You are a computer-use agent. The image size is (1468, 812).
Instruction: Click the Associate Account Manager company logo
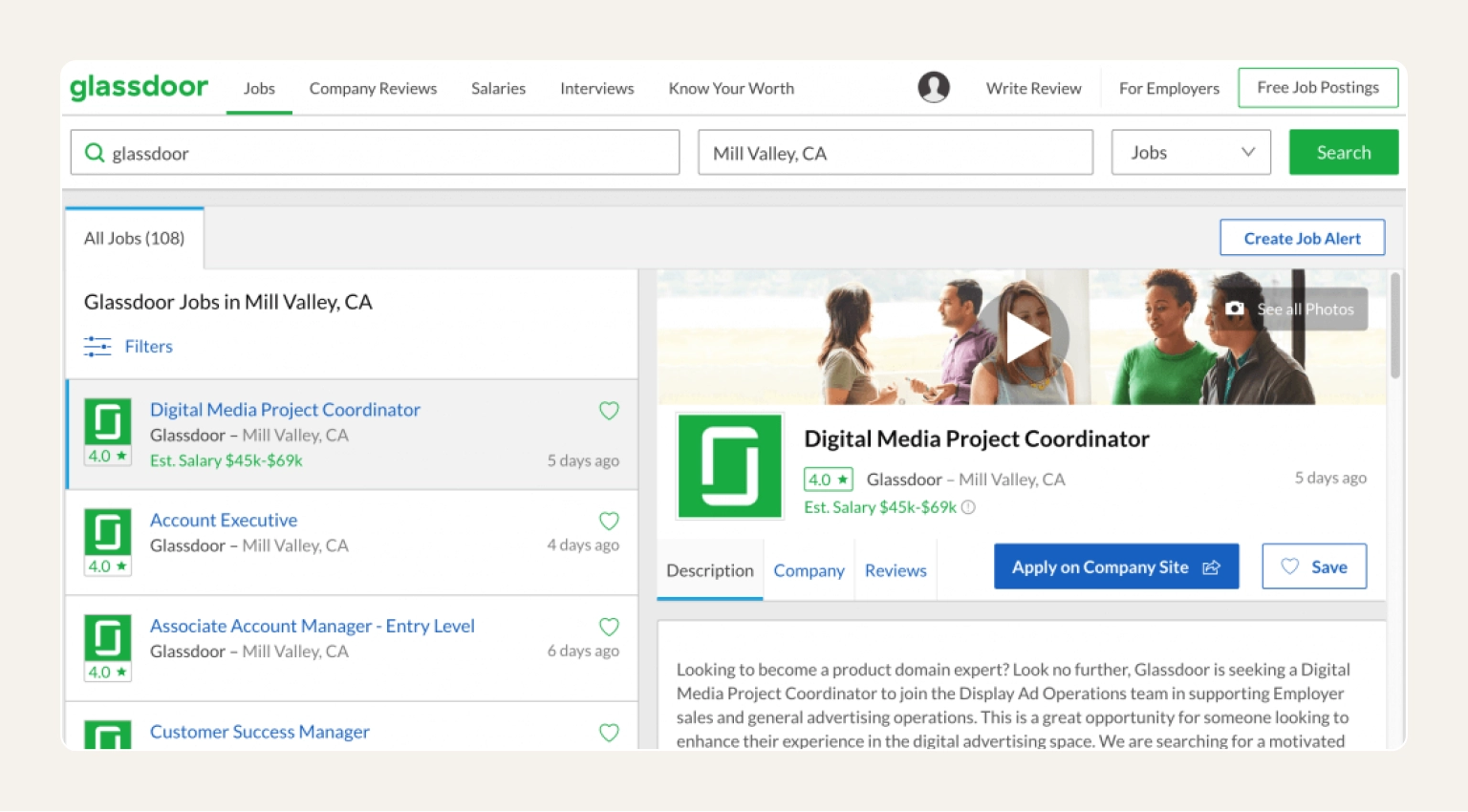(108, 638)
